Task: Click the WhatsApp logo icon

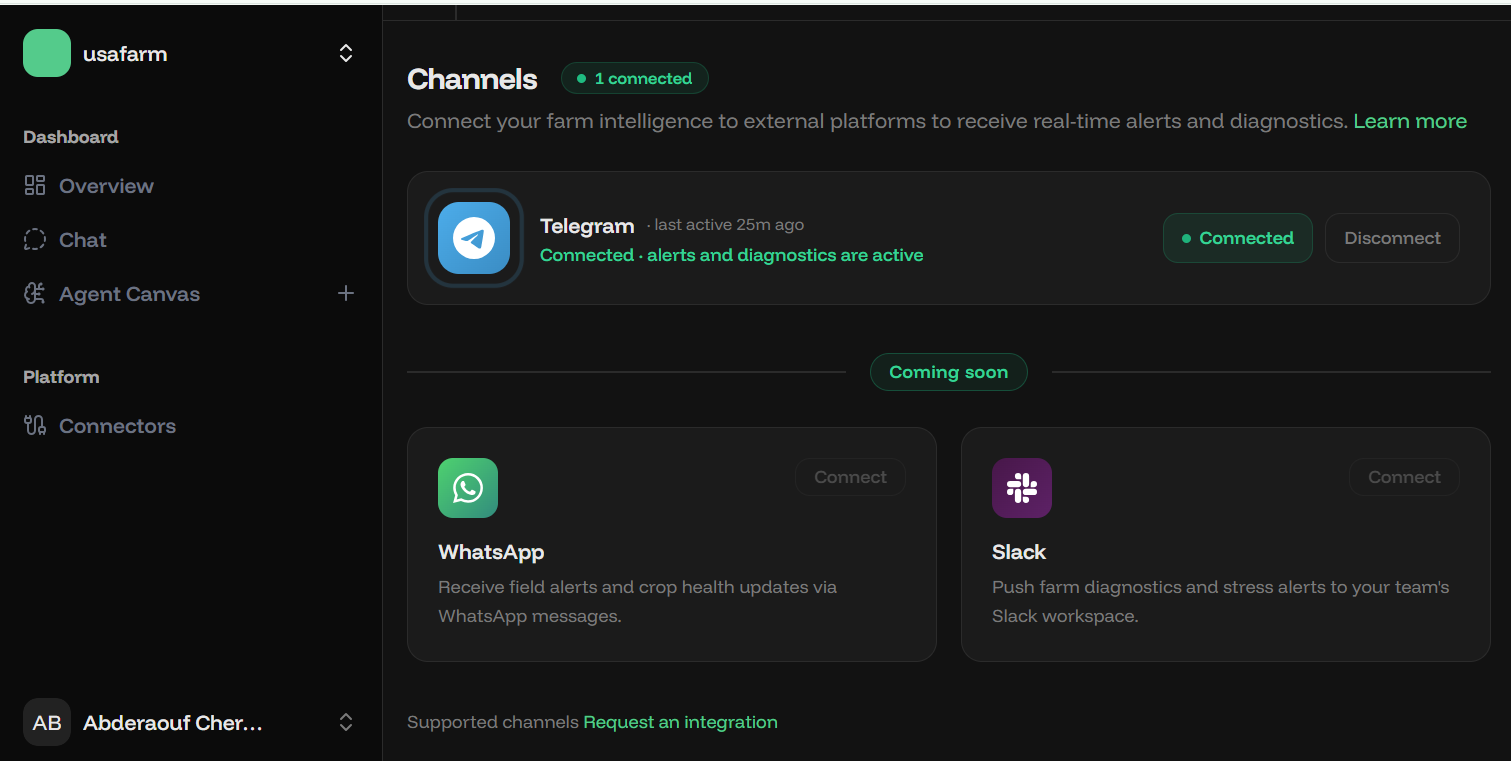Action: click(x=468, y=488)
